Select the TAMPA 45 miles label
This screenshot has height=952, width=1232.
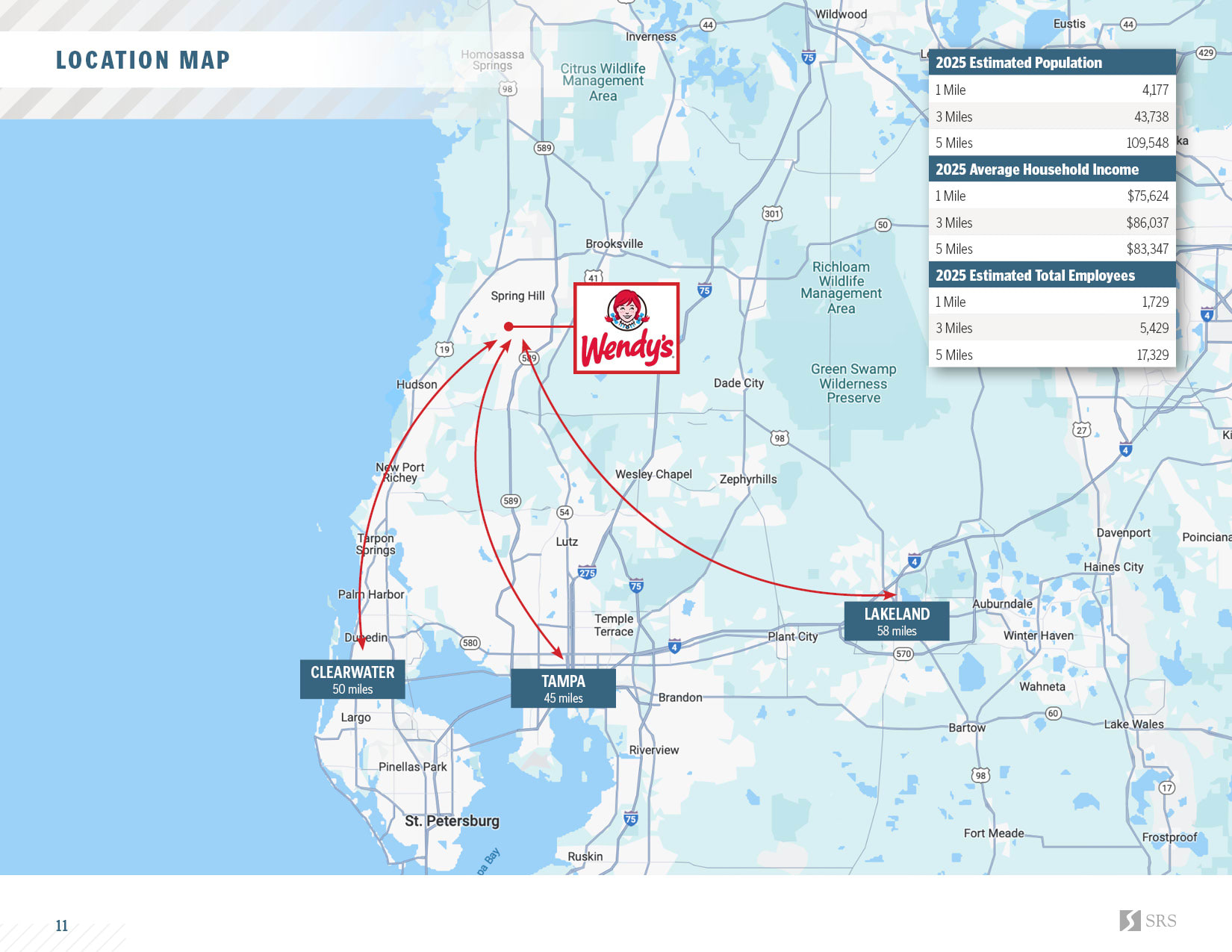point(563,688)
